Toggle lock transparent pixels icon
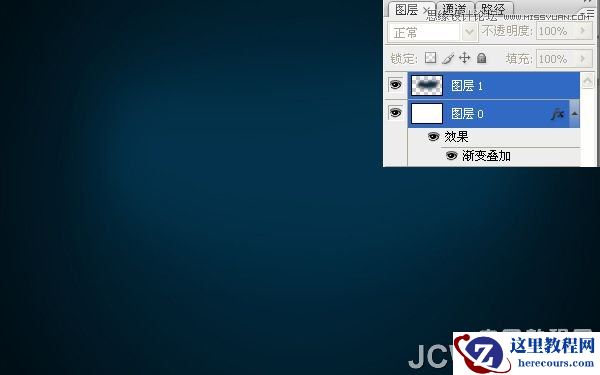Image resolution: width=600 pixels, height=375 pixels. [x=430, y=58]
